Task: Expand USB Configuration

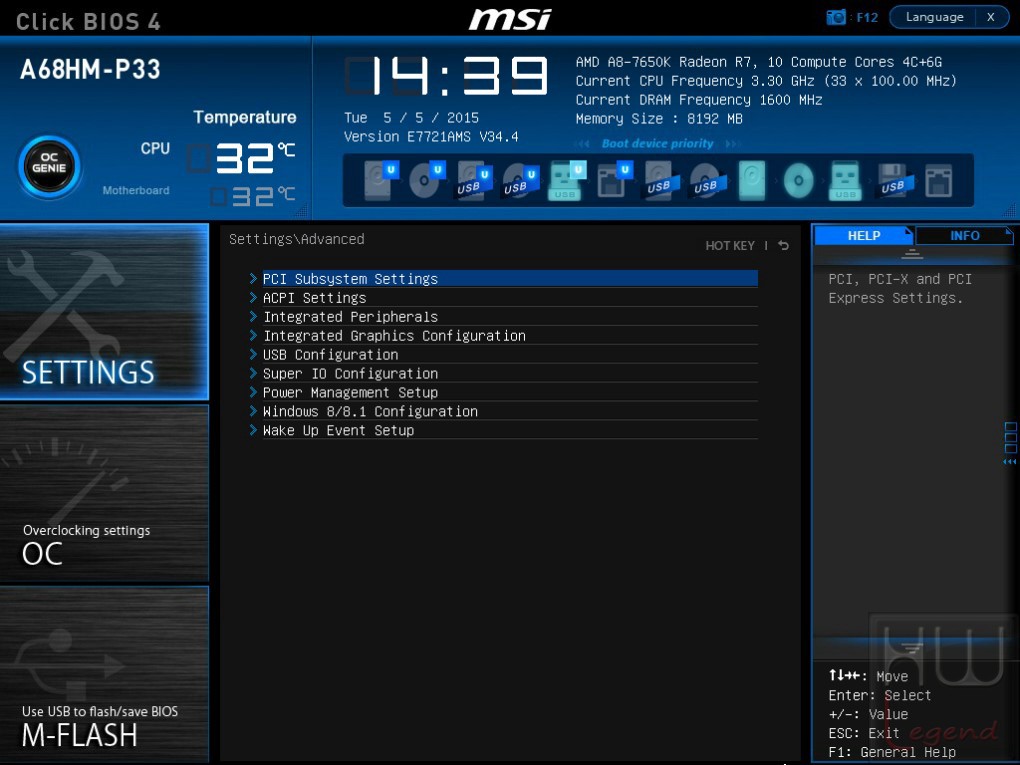Action: coord(510,355)
